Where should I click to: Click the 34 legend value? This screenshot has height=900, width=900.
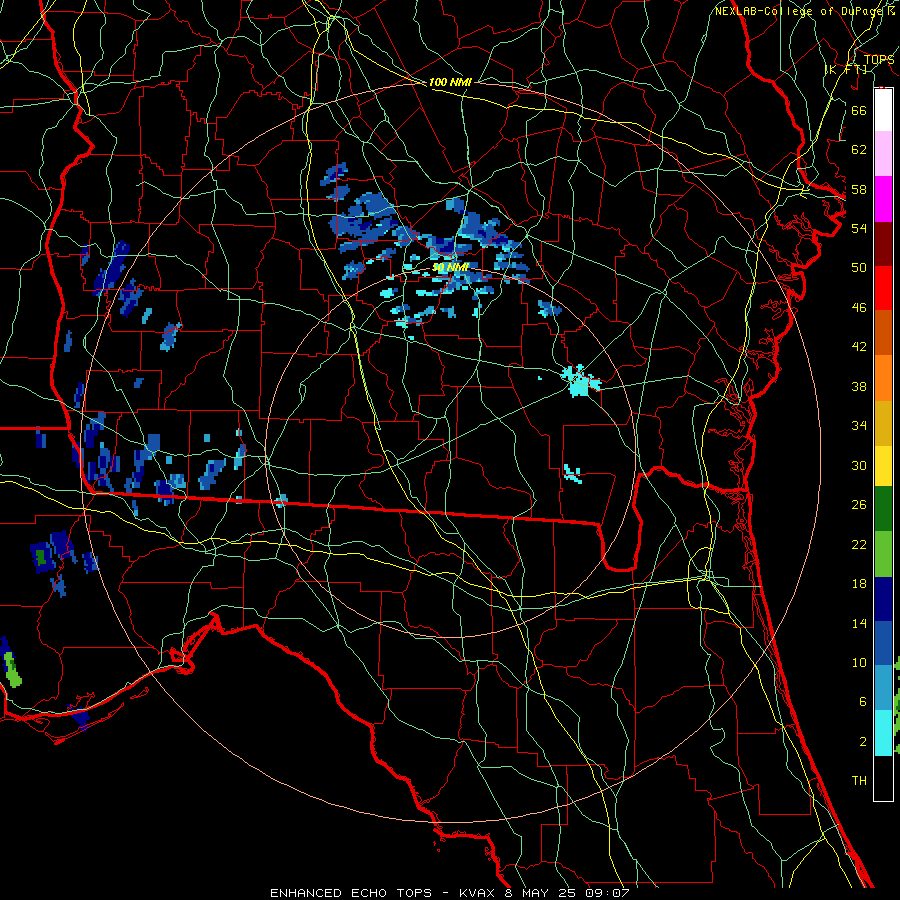click(859, 426)
